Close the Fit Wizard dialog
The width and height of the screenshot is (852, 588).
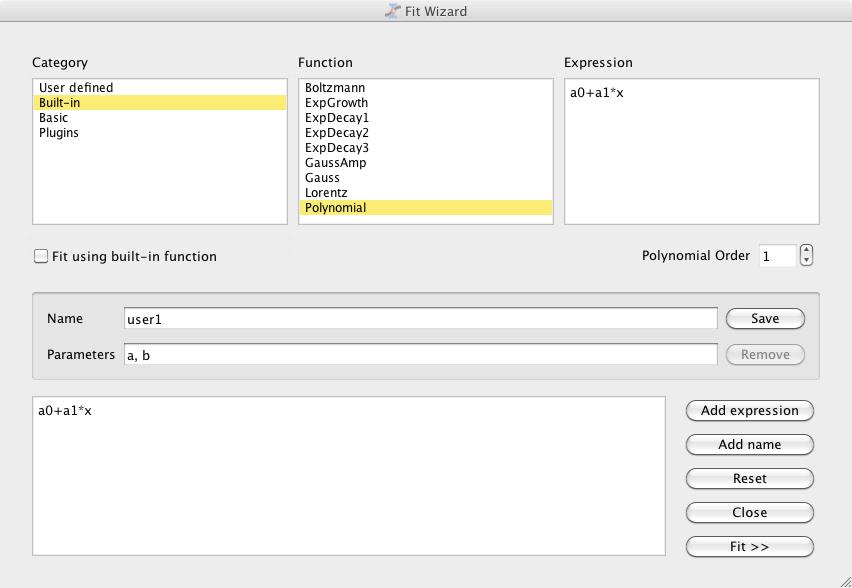(x=750, y=513)
